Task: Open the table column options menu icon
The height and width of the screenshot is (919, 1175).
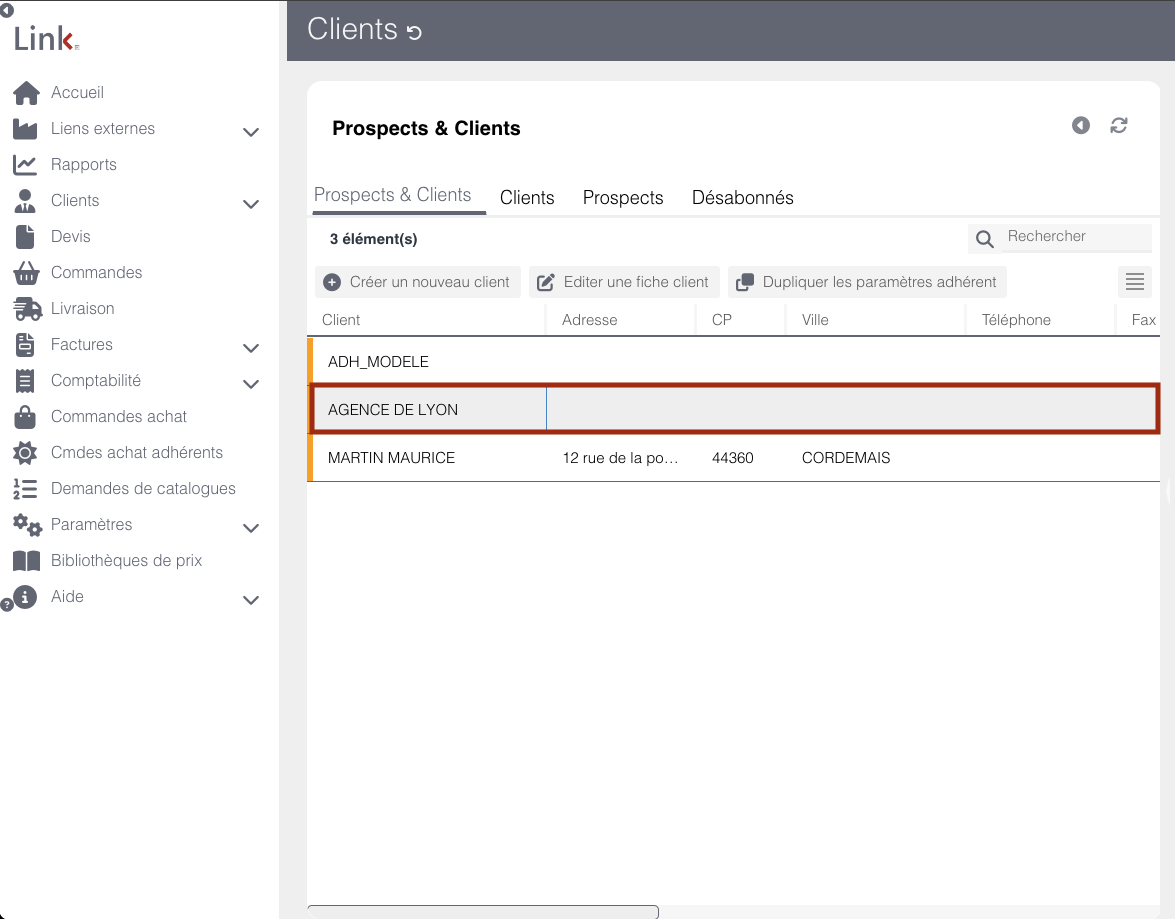Action: click(1135, 282)
